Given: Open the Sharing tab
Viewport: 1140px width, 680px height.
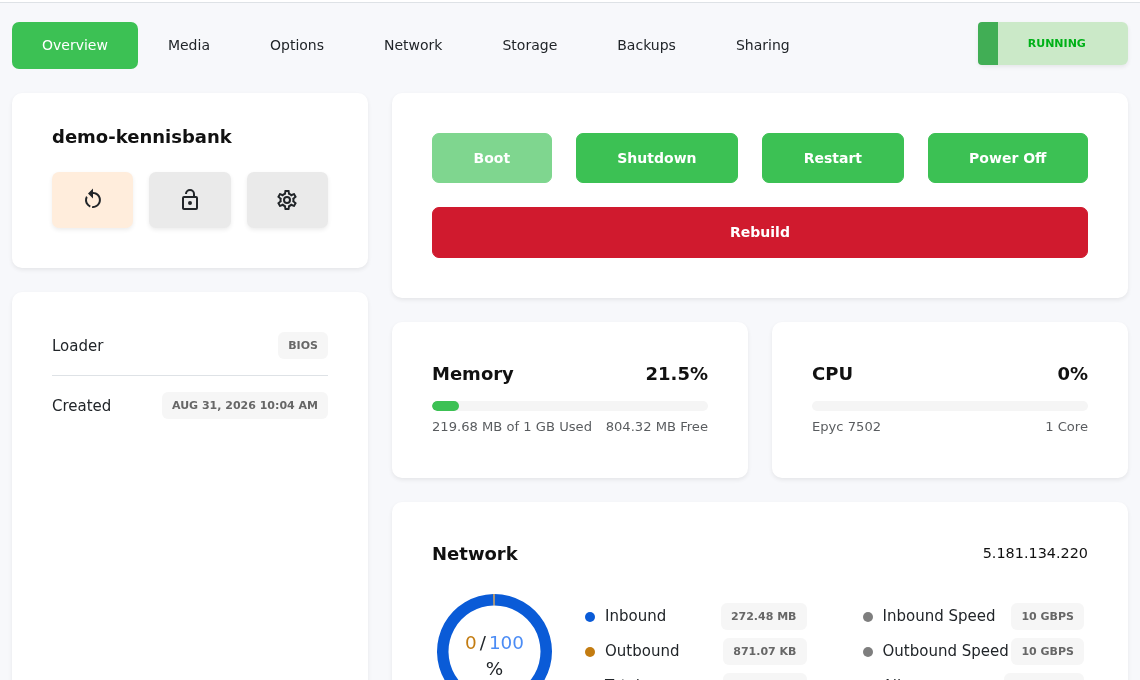Looking at the screenshot, I should [x=762, y=45].
